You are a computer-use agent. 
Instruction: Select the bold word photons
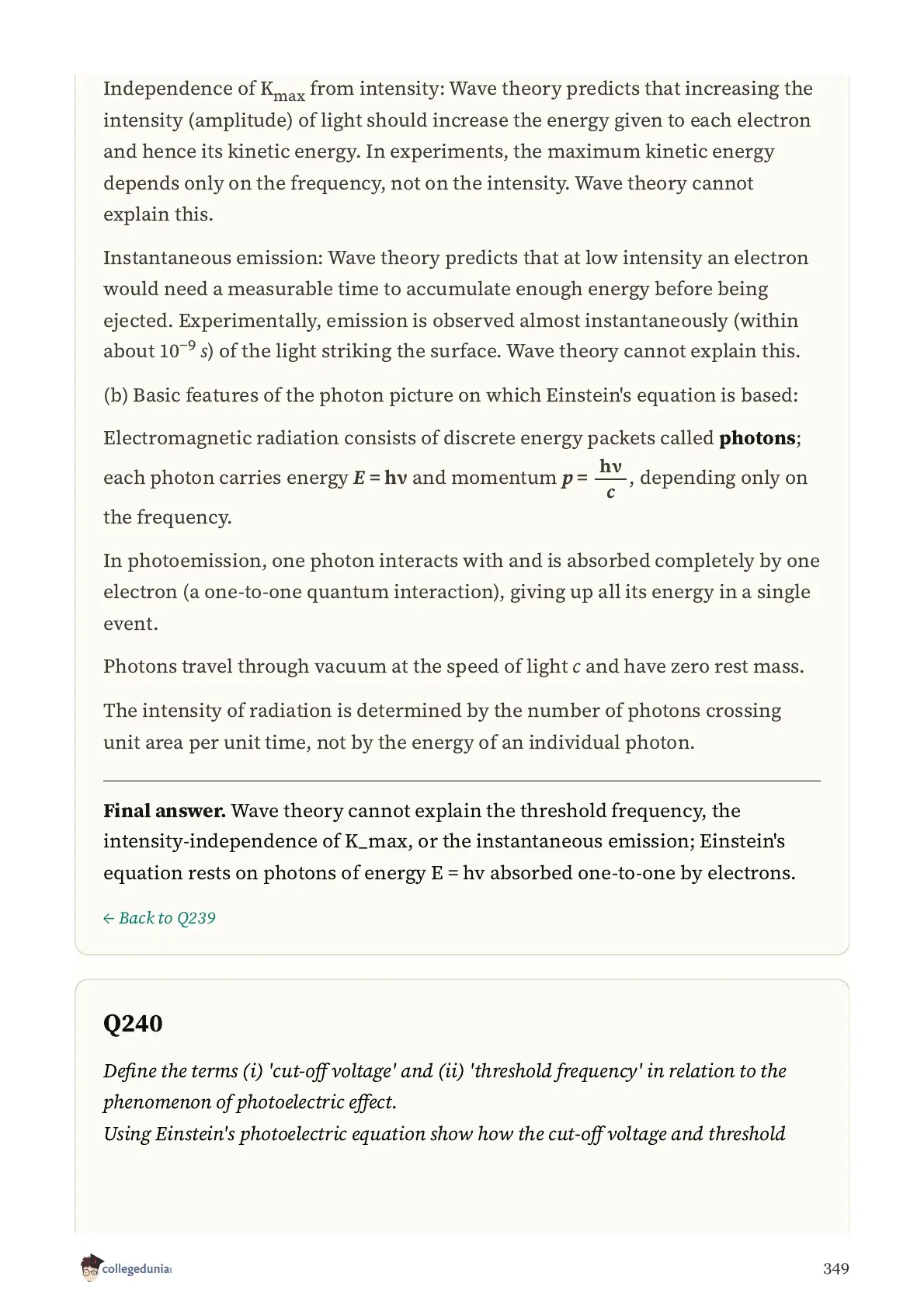pos(757,438)
